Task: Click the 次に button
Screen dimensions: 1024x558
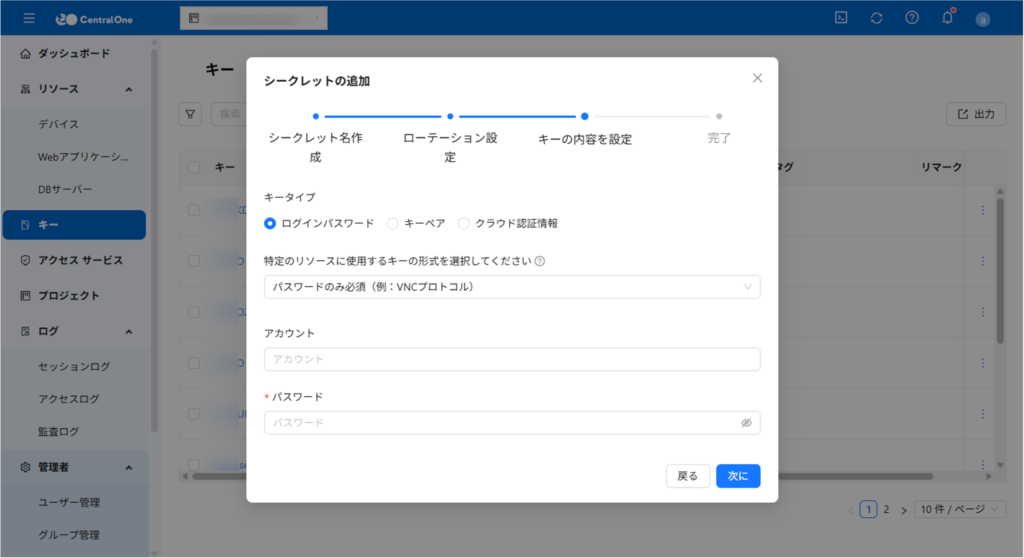Action: tap(738, 476)
